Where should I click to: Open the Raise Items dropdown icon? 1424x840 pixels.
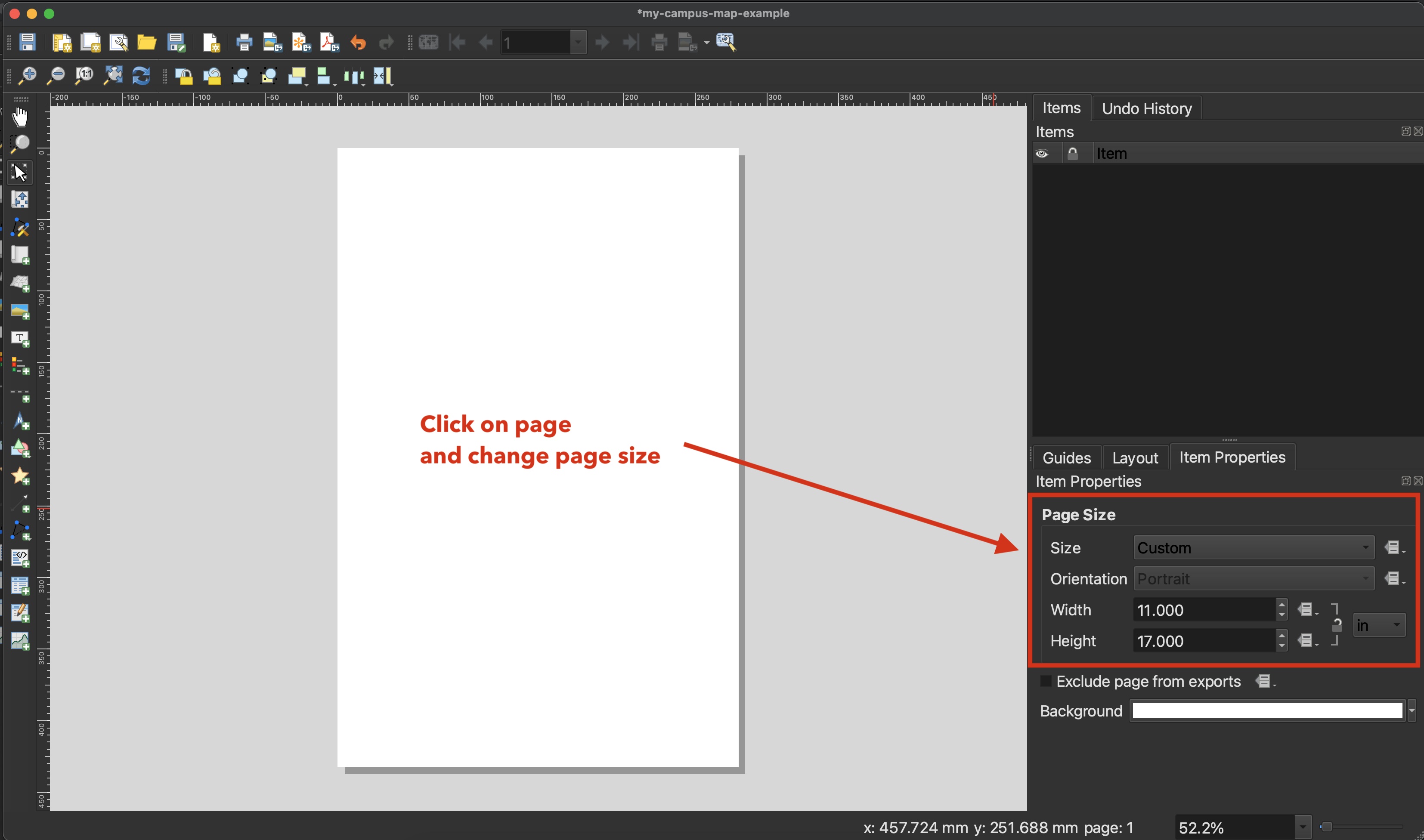pos(298,76)
